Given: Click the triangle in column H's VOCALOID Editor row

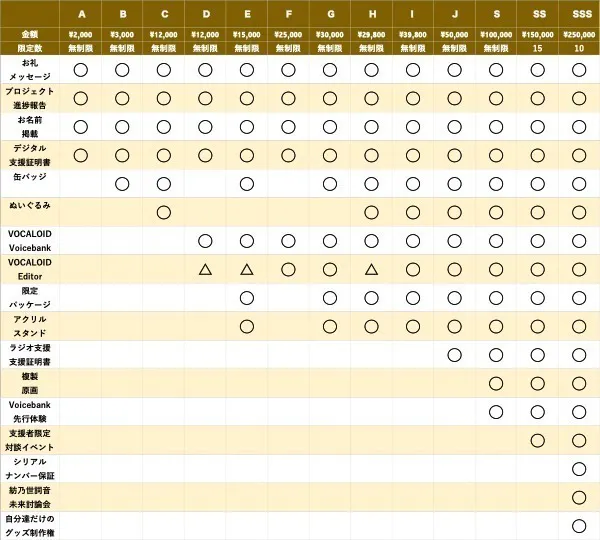Looking at the screenshot, I should [x=371, y=269].
